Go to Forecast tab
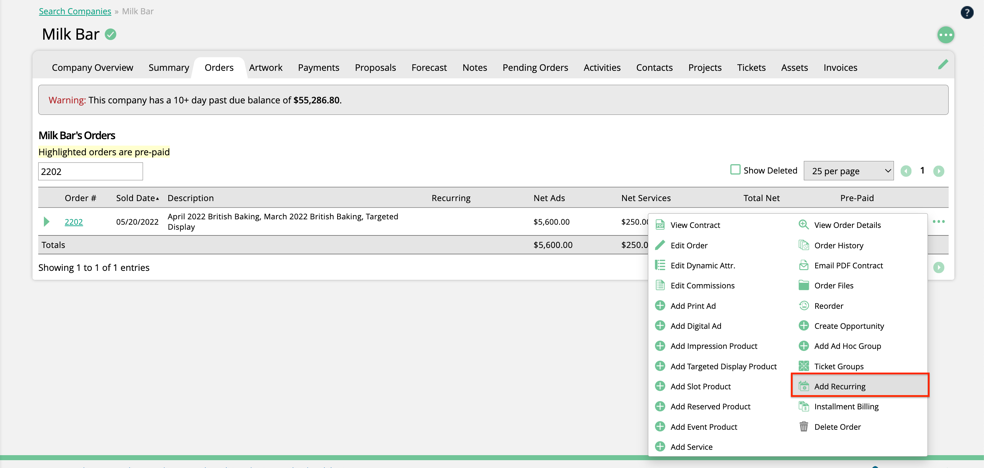This screenshot has width=984, height=468. point(429,68)
